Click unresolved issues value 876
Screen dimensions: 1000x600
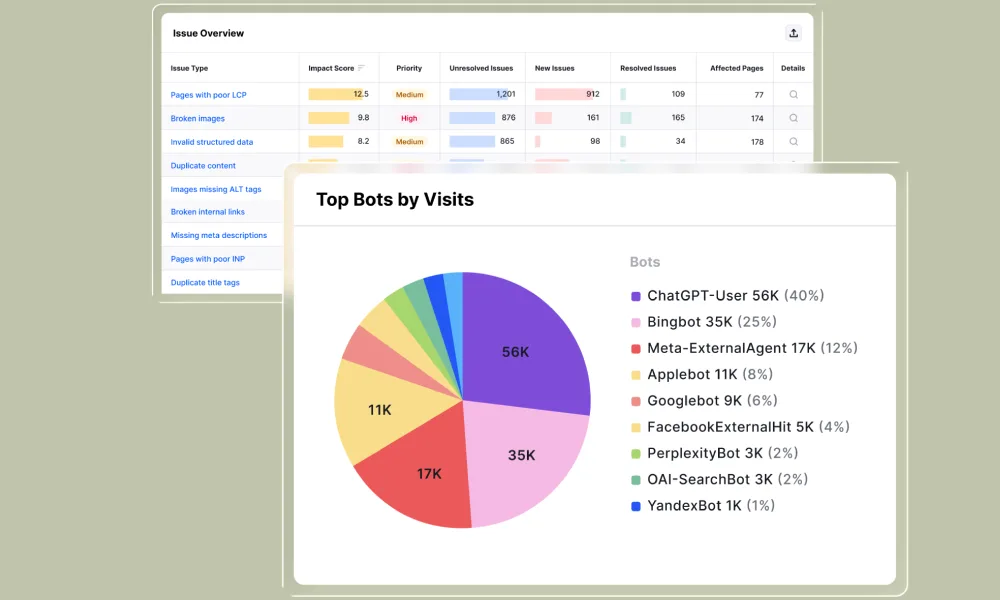[x=508, y=117]
